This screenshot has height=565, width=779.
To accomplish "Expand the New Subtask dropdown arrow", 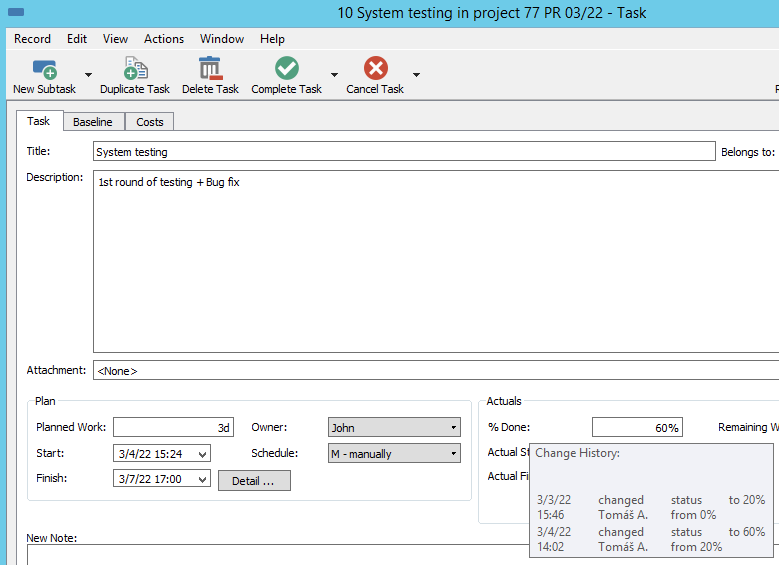I will (88, 75).
